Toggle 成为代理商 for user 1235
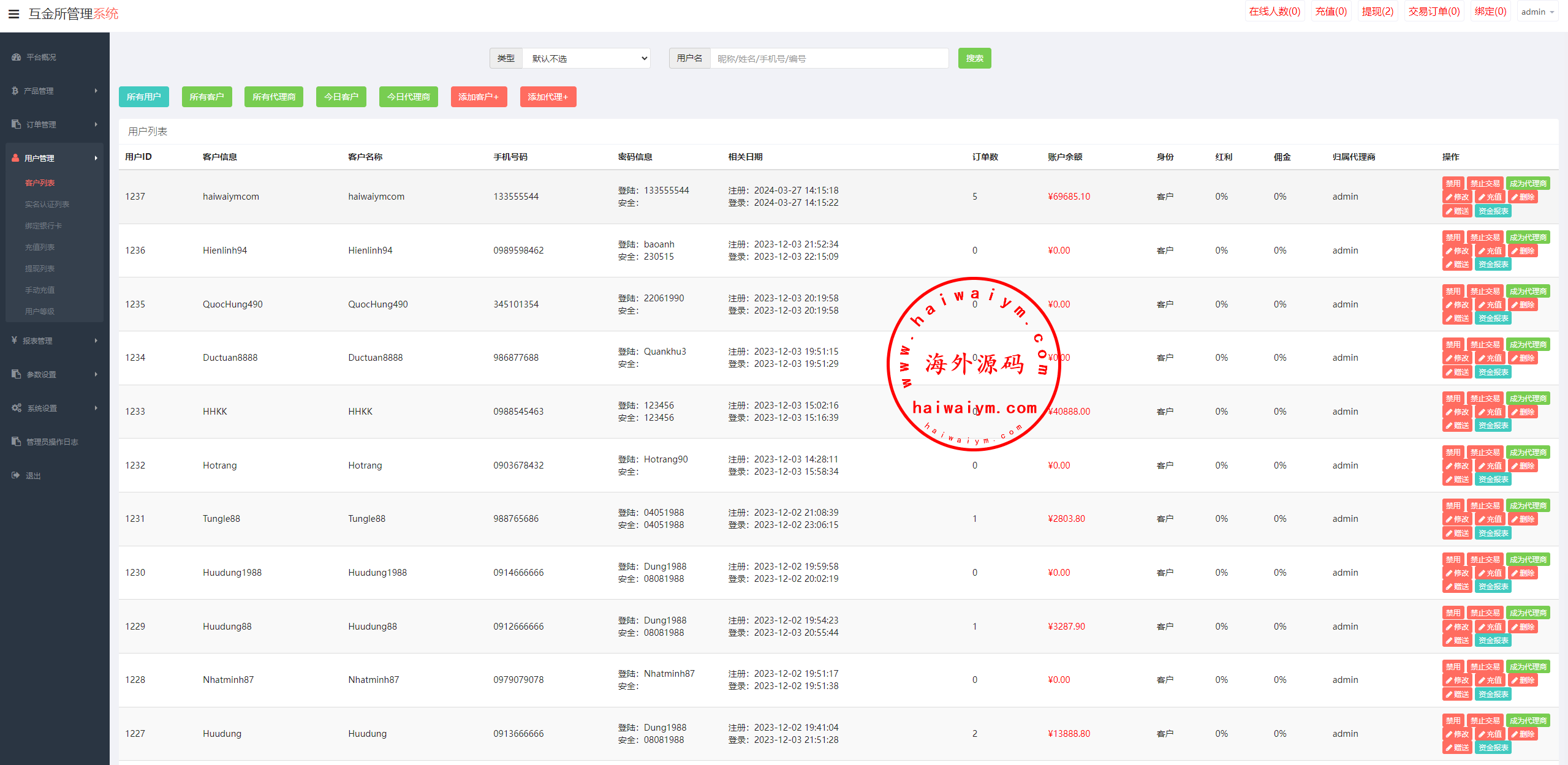This screenshot has width=1568, height=765. click(1528, 291)
